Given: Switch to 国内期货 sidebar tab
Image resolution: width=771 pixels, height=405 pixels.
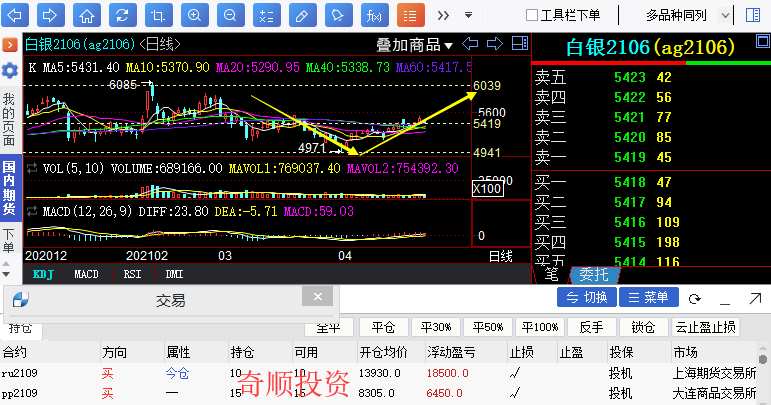Looking at the screenshot, I should [9, 188].
